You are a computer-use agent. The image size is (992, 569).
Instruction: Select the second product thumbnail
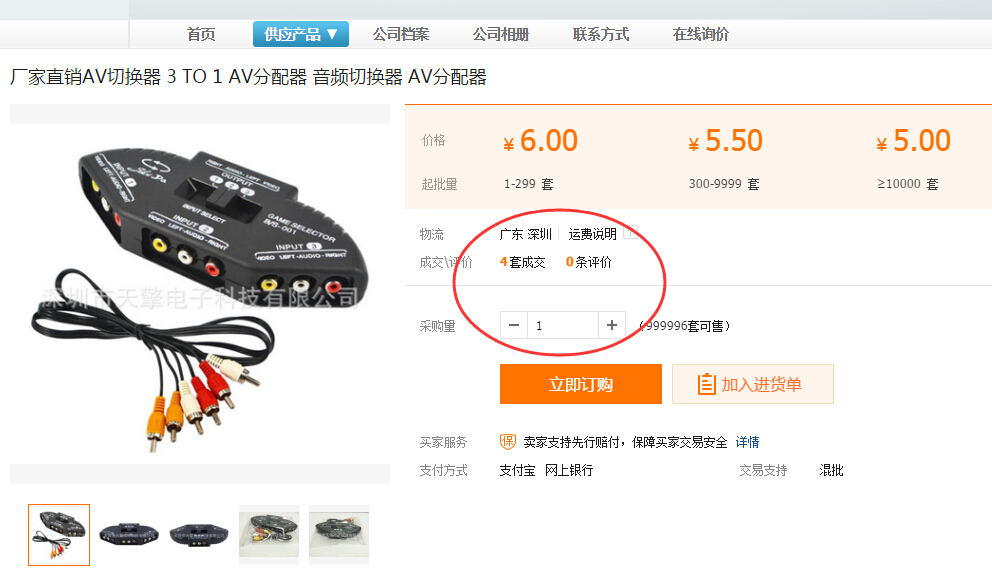pyautogui.click(x=129, y=534)
